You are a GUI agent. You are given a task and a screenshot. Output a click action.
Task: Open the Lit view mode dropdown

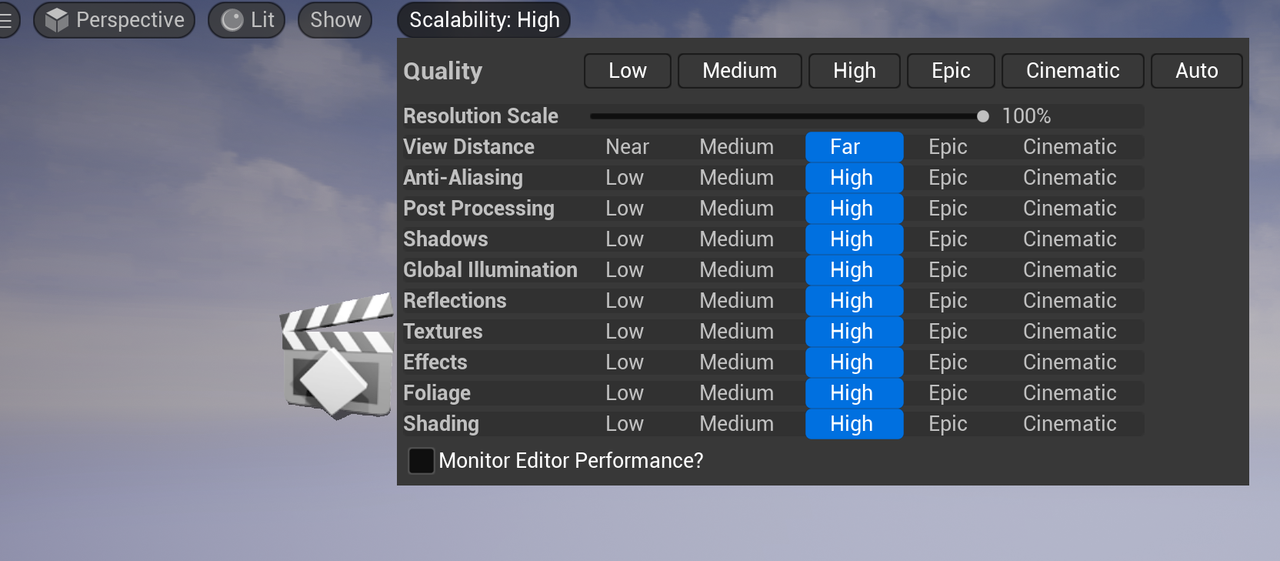[247, 20]
